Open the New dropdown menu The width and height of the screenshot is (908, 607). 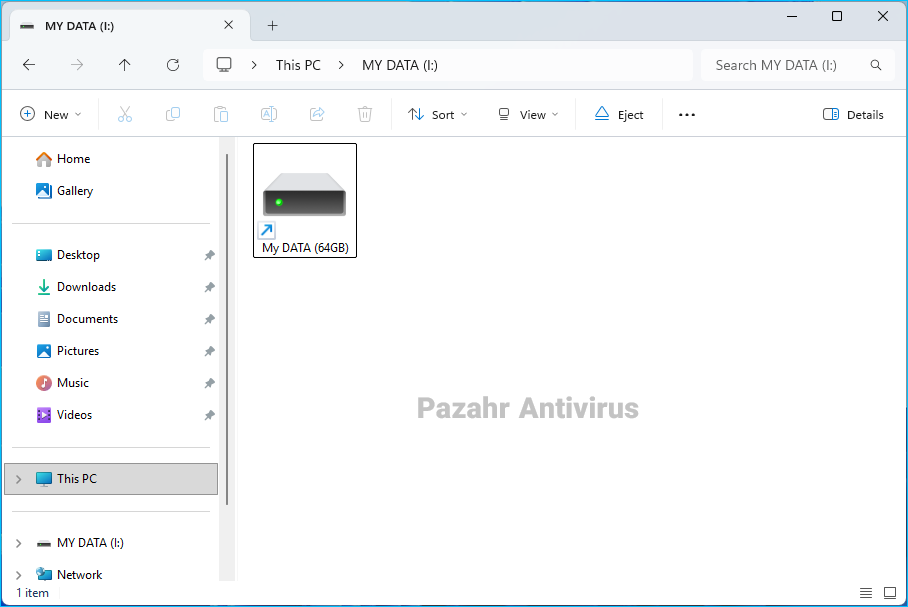pos(51,115)
